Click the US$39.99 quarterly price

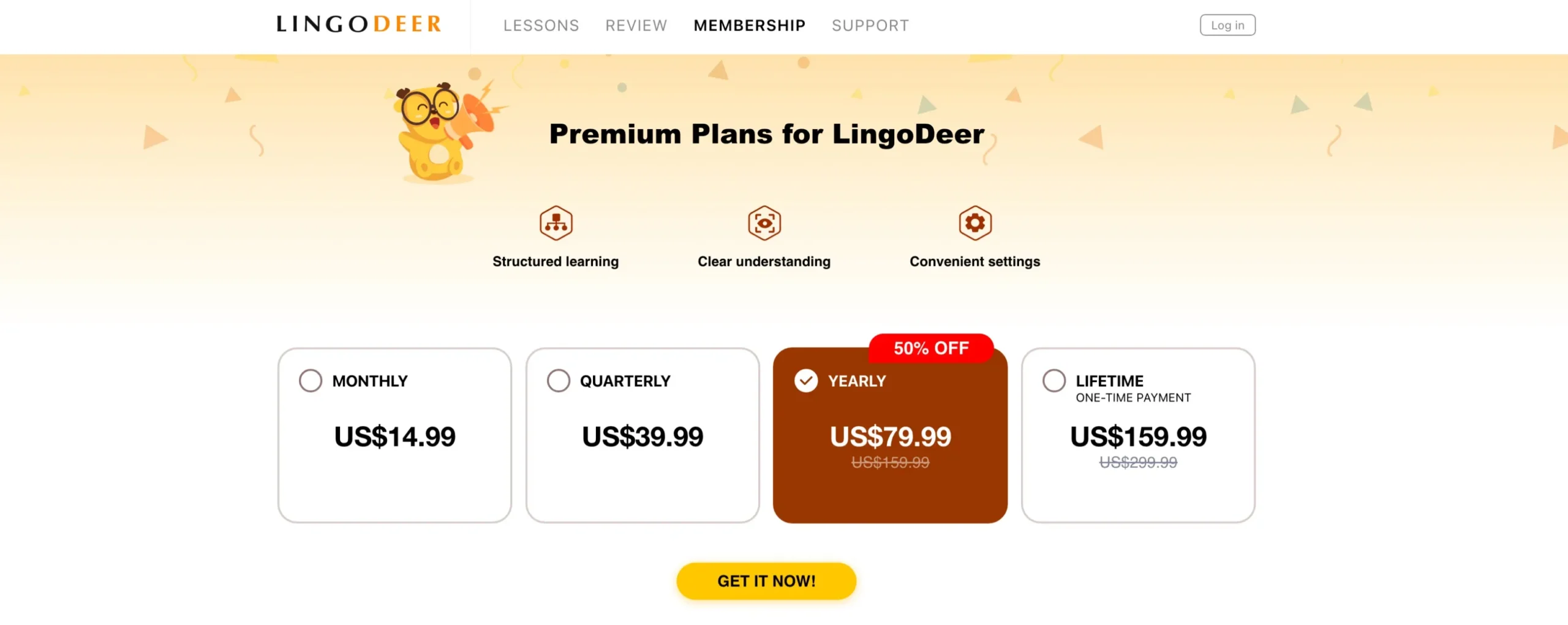[643, 437]
